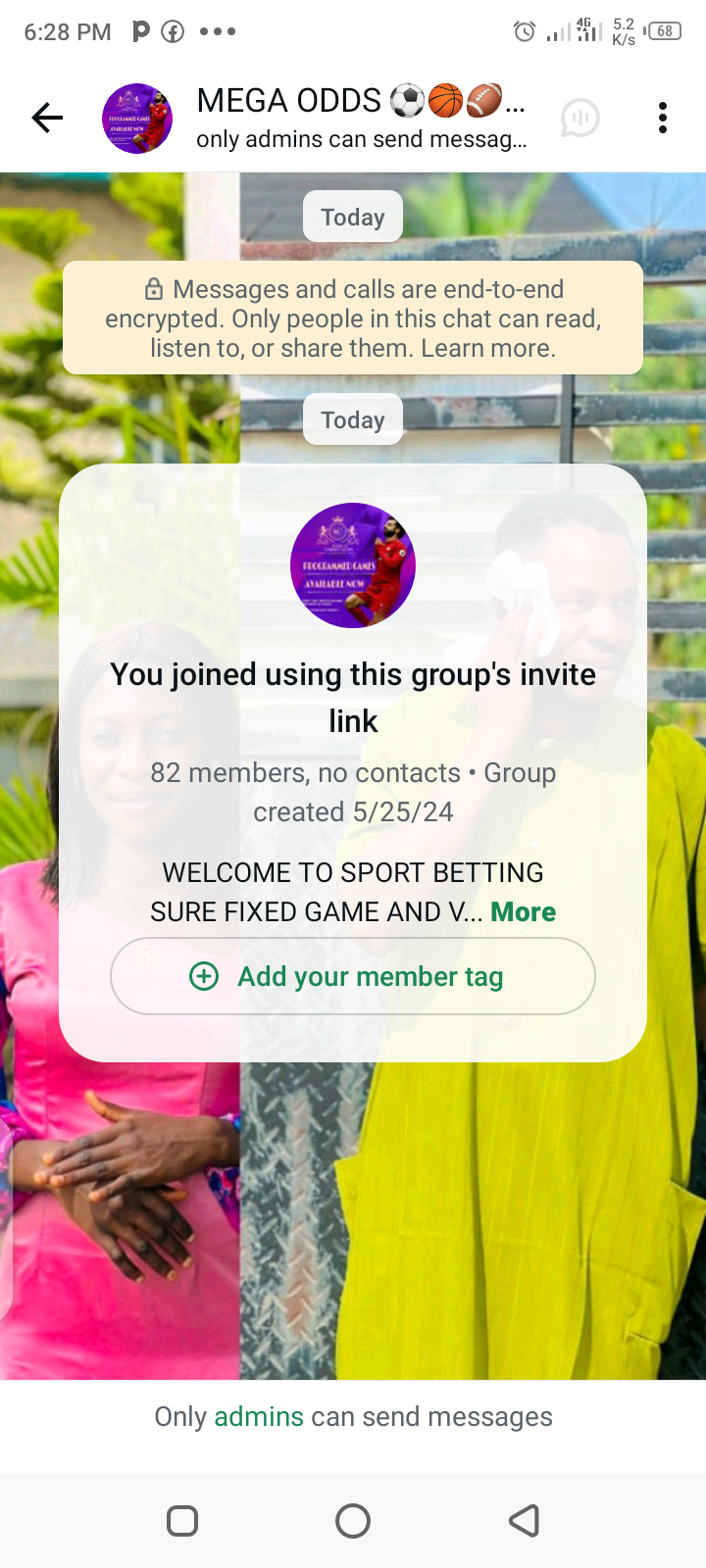
Task: Expand group description with More
Action: pyautogui.click(x=523, y=912)
